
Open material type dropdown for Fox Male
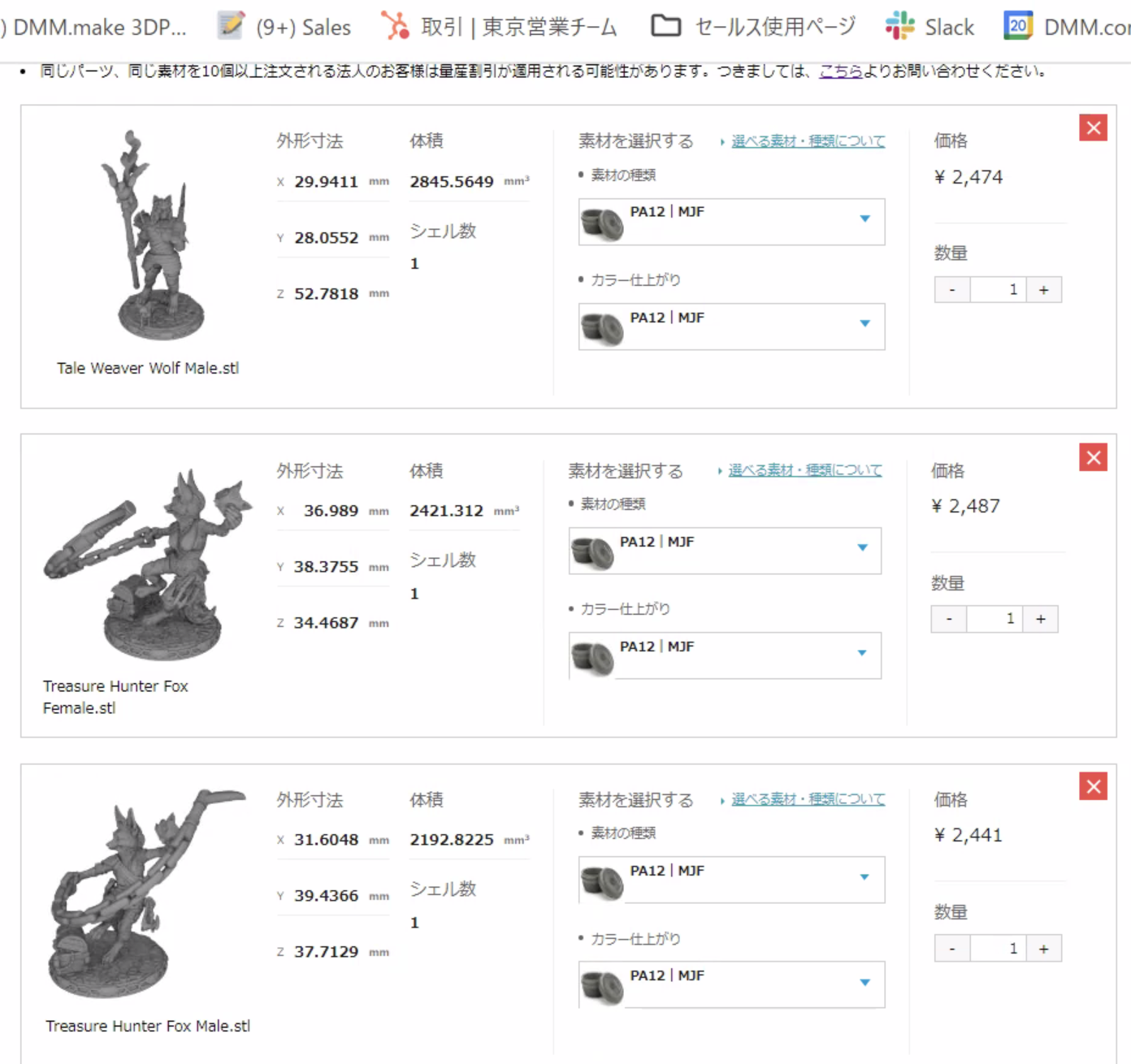(864, 876)
